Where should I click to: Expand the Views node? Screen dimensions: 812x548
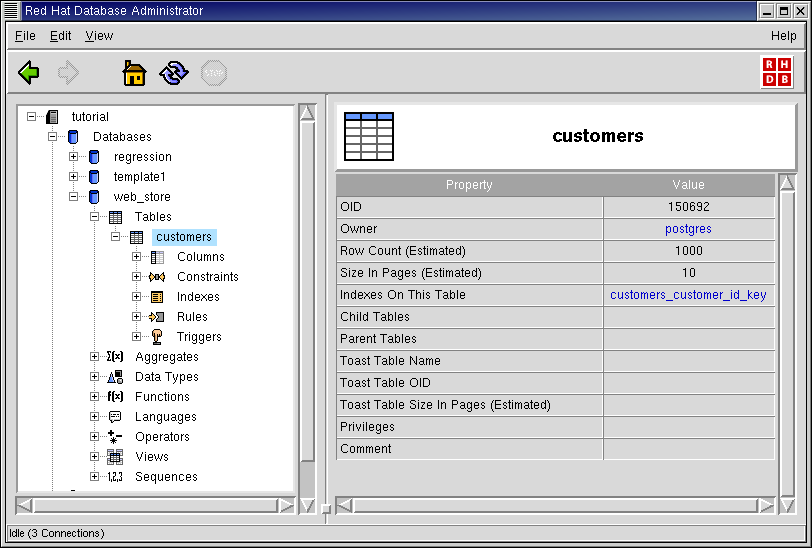[94, 456]
